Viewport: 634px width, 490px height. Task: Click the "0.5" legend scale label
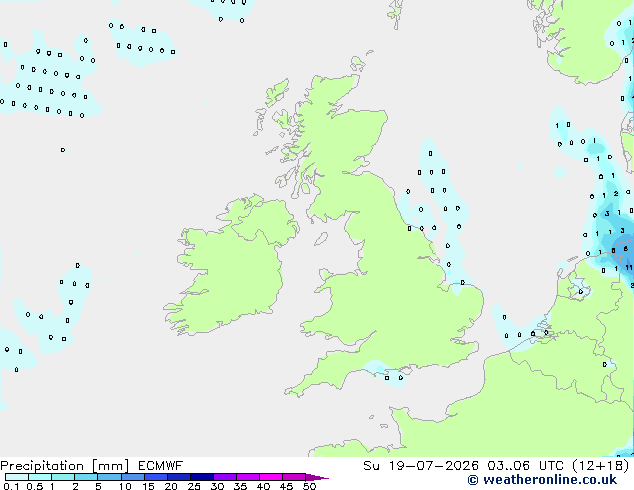tap(35, 486)
